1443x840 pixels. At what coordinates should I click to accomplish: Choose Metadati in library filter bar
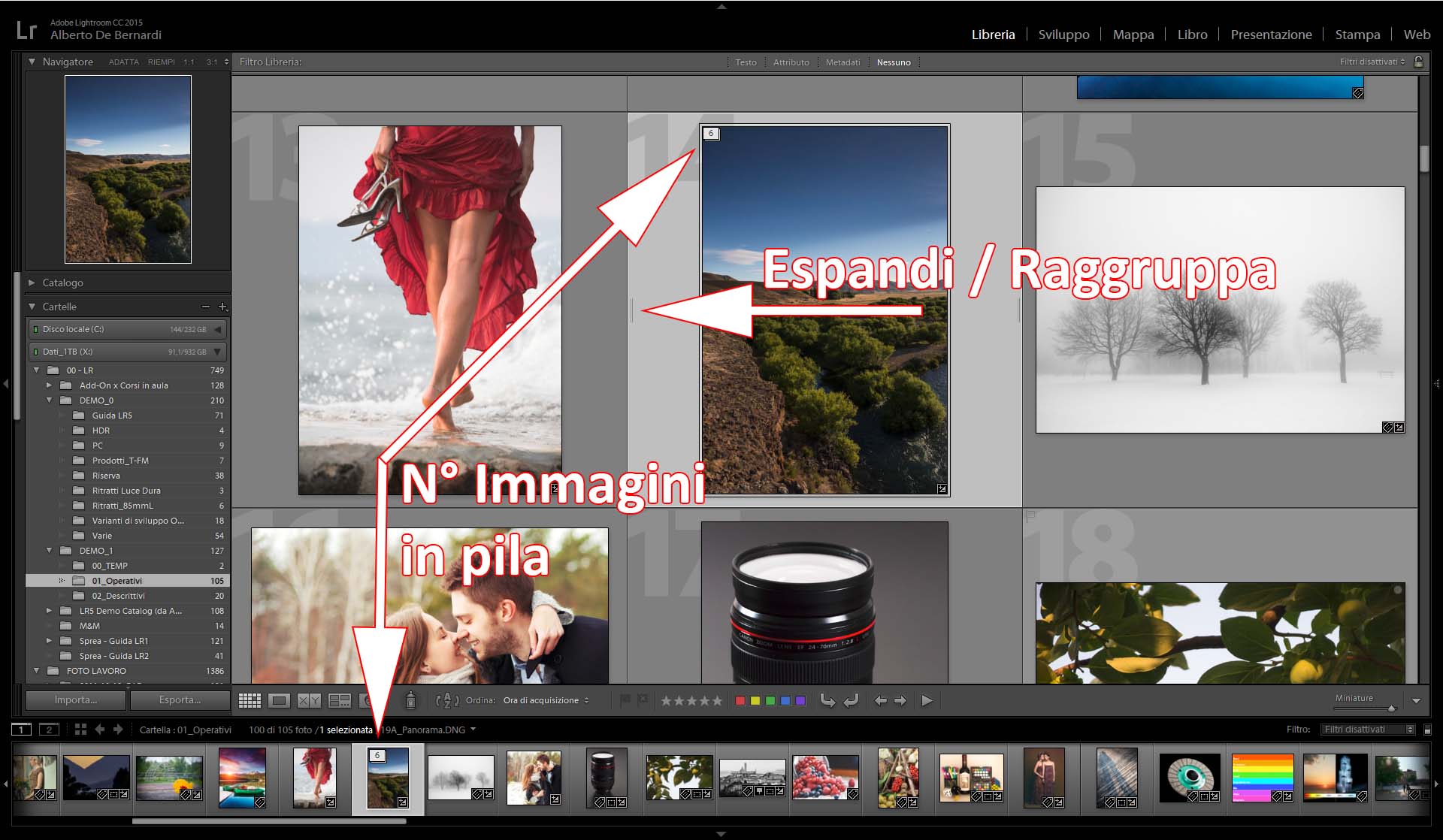click(x=843, y=62)
